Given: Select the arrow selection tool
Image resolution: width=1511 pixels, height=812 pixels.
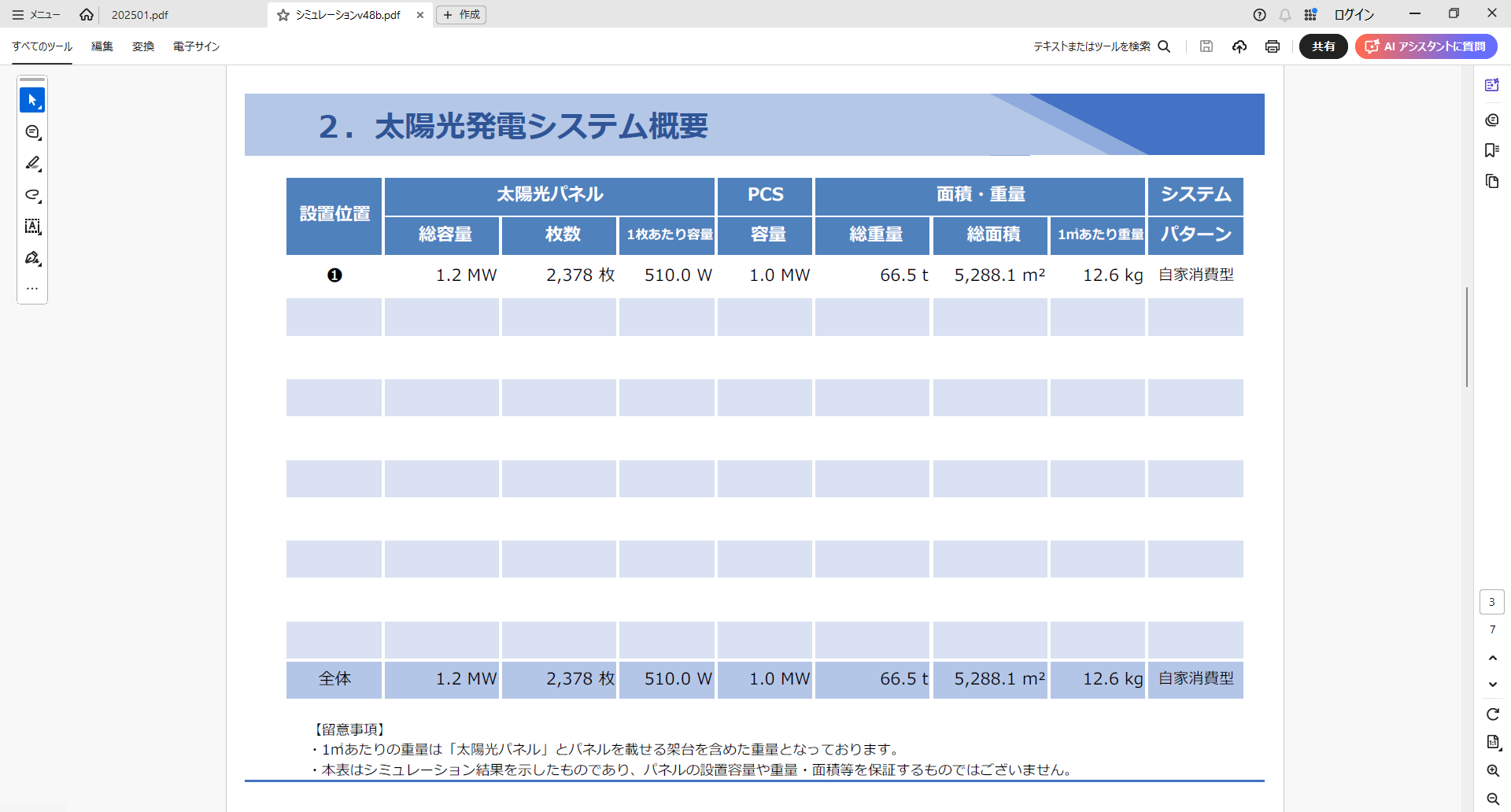Looking at the screenshot, I should point(32,101).
